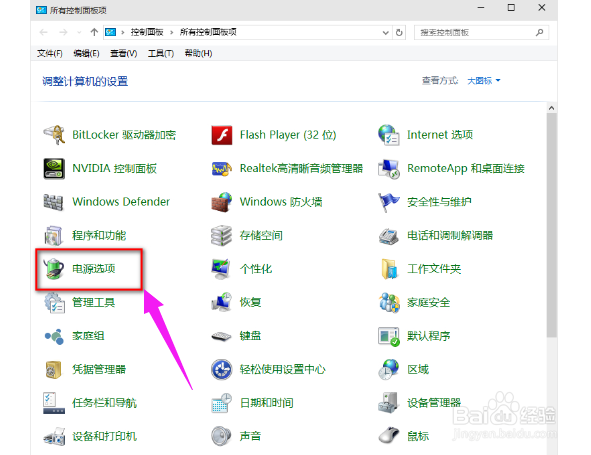Click the 日期和时间 calendar icon
This screenshot has width=591, height=455.
point(222,403)
